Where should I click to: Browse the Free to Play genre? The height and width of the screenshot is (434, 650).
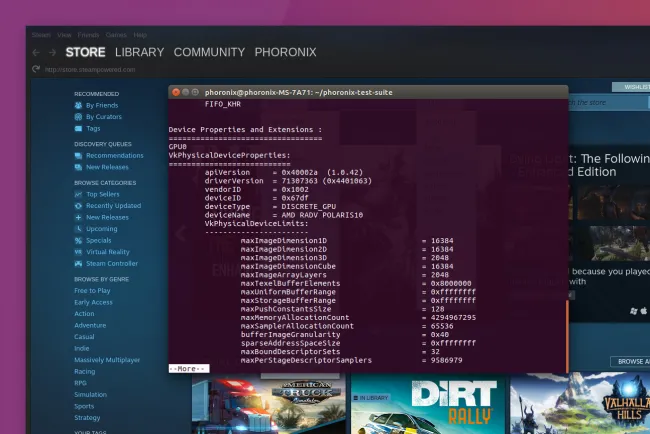click(92, 291)
